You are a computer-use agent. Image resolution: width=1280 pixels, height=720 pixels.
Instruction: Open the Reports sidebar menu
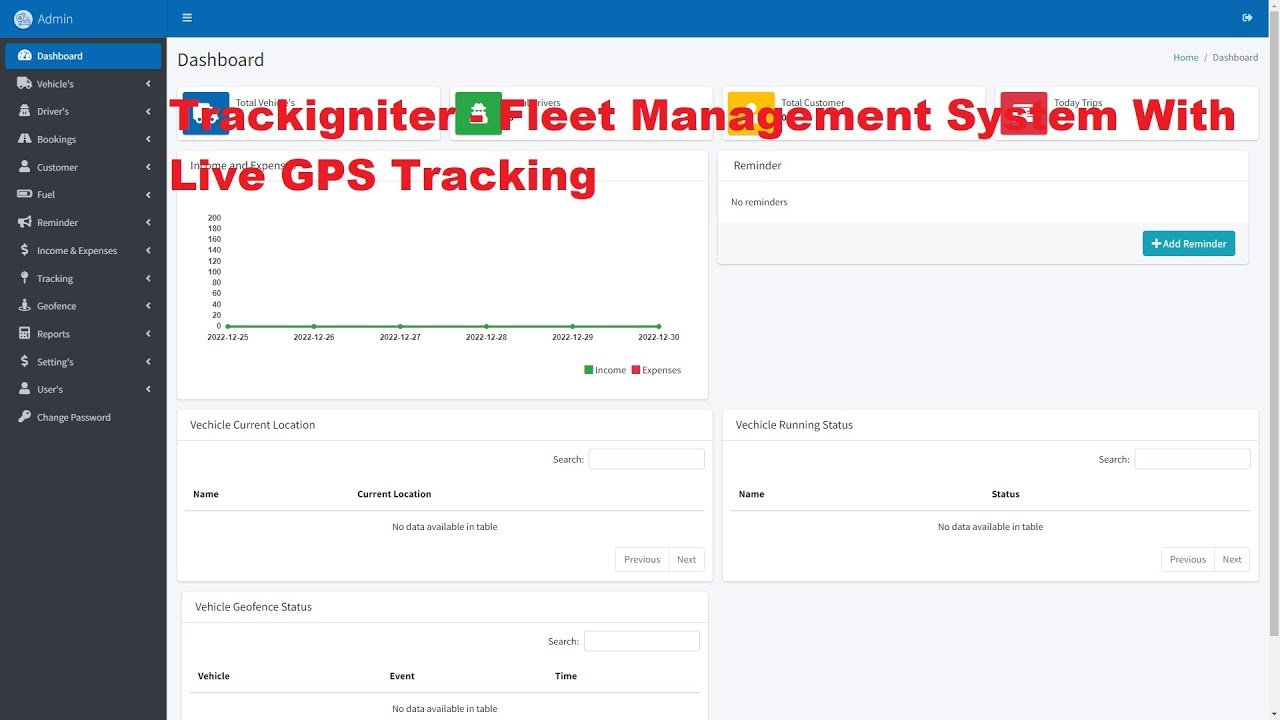tap(83, 334)
